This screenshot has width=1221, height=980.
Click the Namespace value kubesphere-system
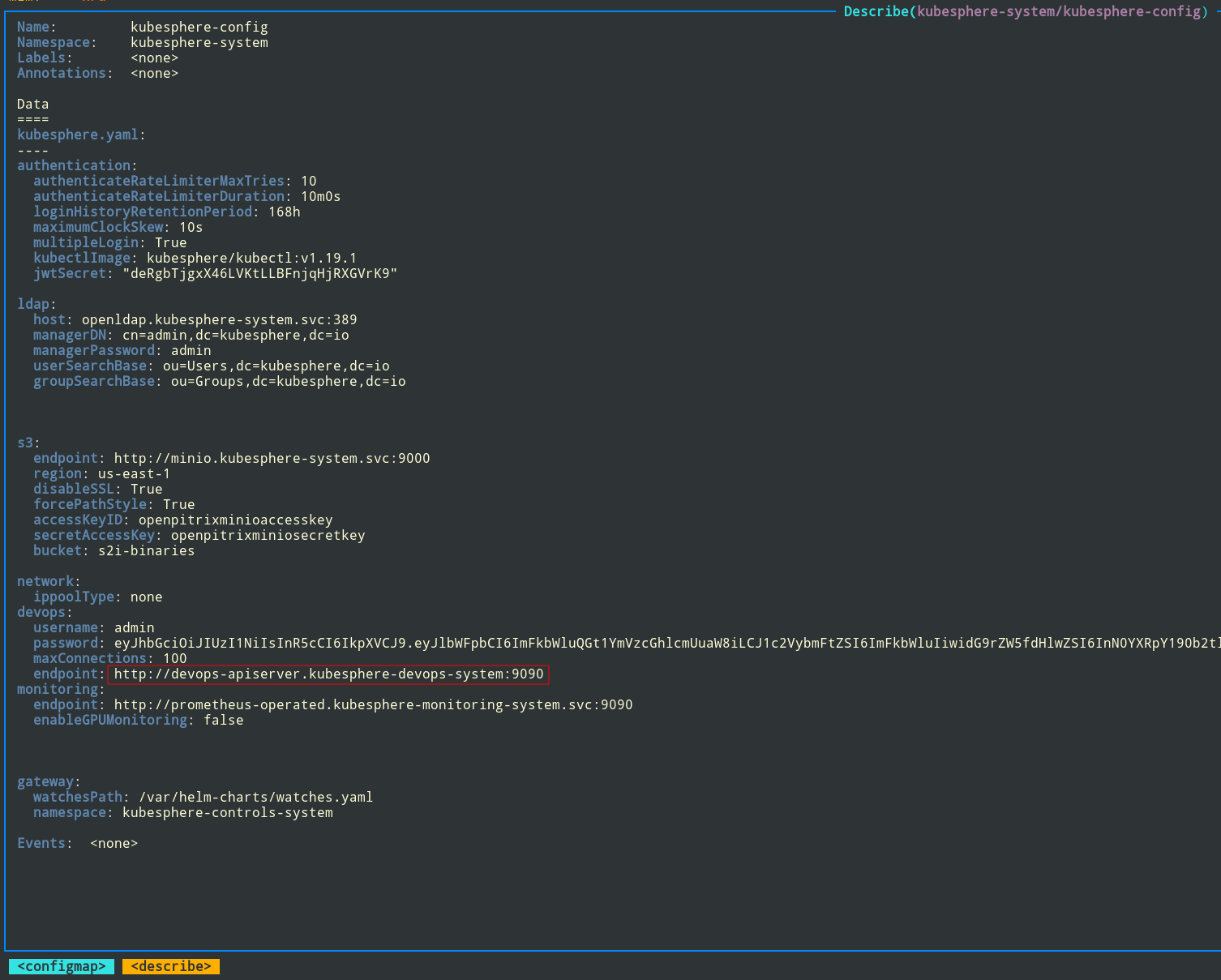199,42
